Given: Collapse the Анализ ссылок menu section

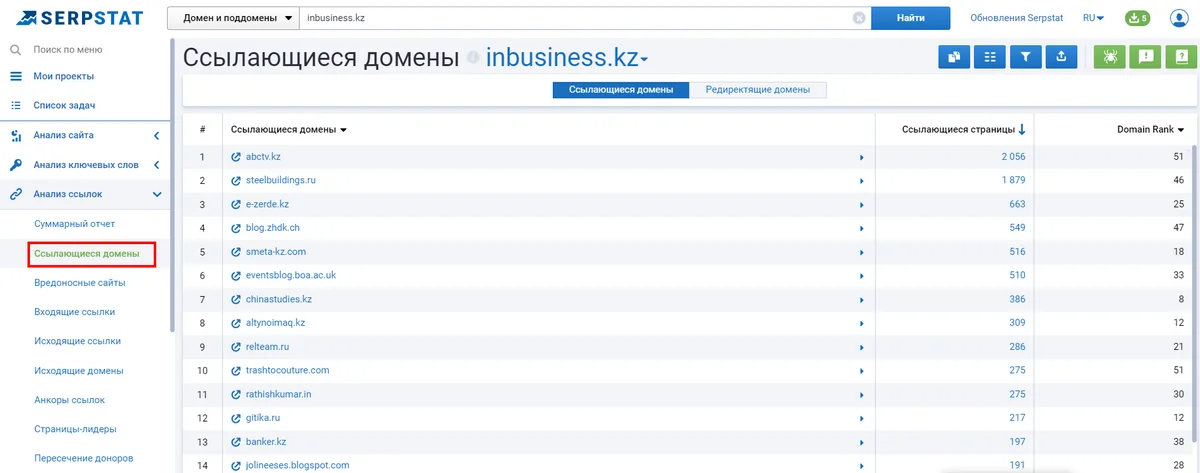Looking at the screenshot, I should pos(156,194).
